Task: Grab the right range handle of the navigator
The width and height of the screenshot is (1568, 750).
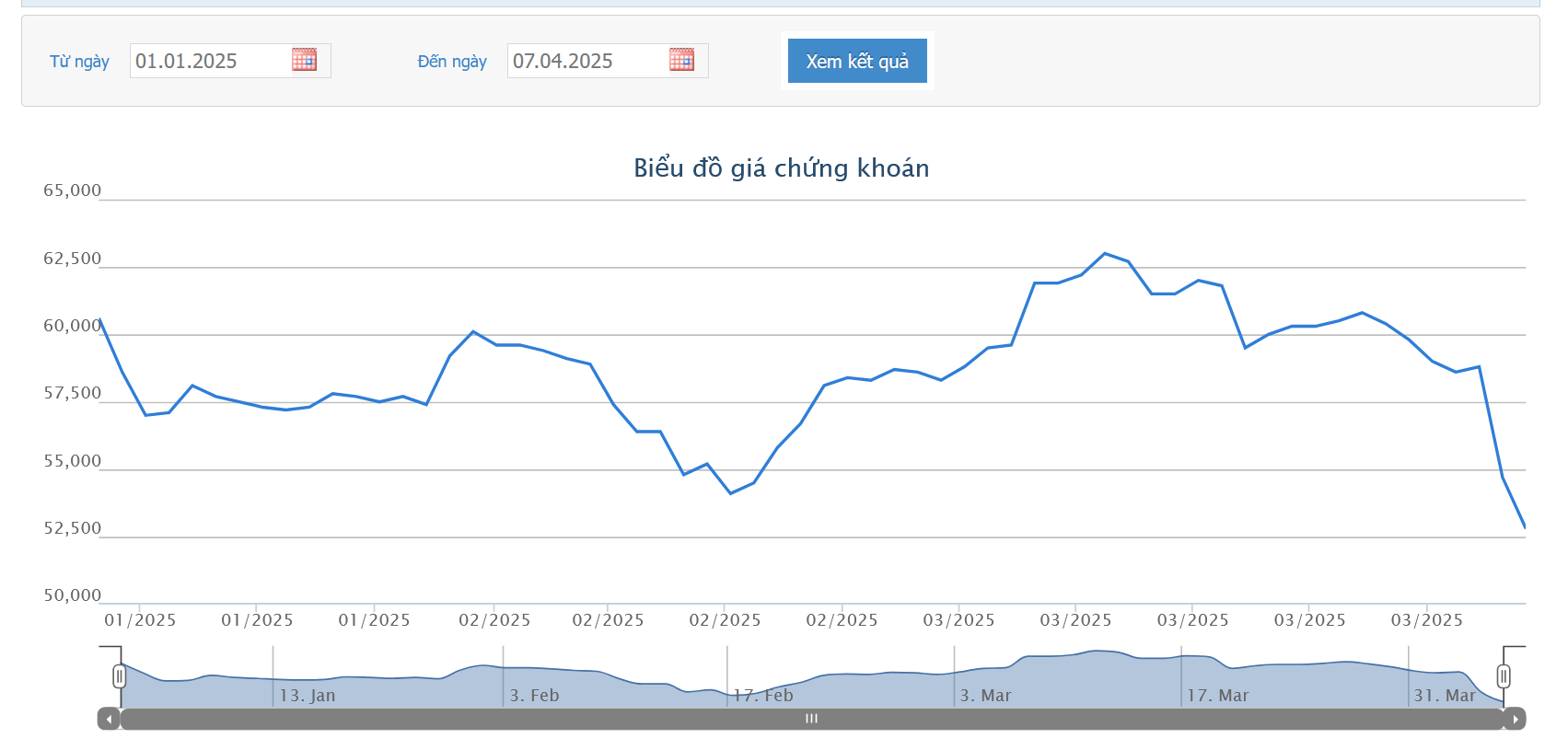Action: pyautogui.click(x=1504, y=676)
